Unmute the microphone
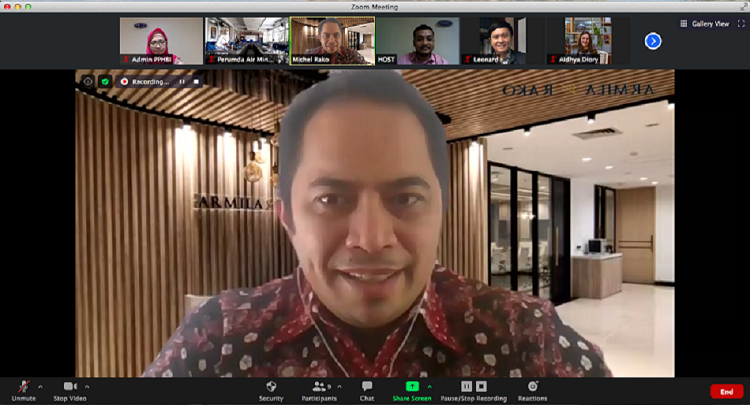The width and height of the screenshot is (750, 405). [23, 391]
